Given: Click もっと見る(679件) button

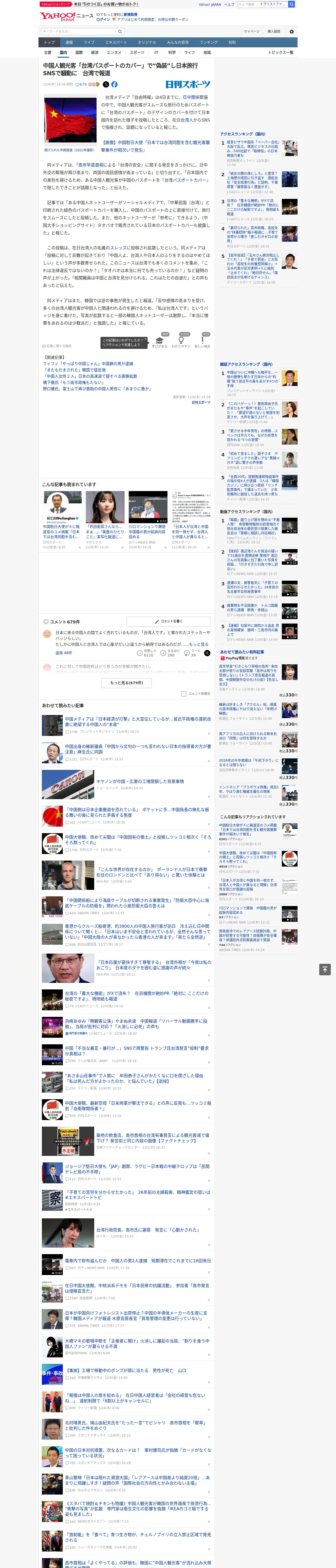Looking at the screenshot, I should click(127, 682).
